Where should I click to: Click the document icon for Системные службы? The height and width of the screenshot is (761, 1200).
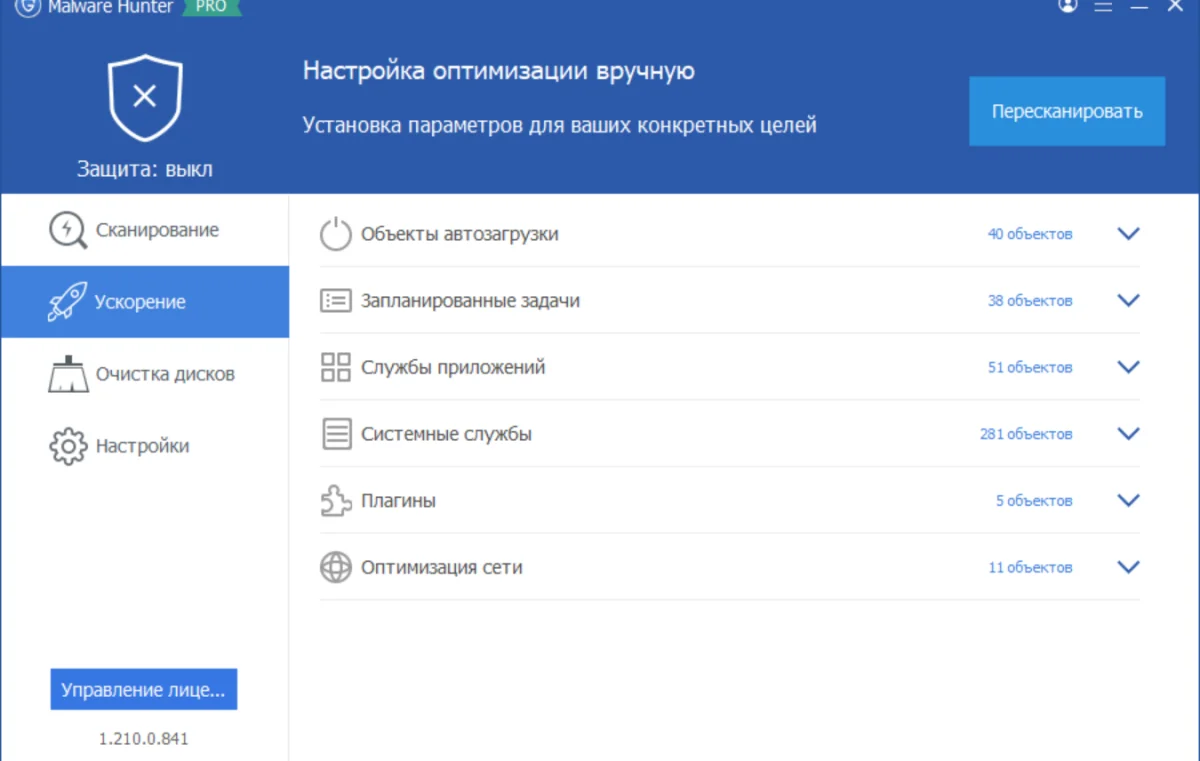pos(335,434)
